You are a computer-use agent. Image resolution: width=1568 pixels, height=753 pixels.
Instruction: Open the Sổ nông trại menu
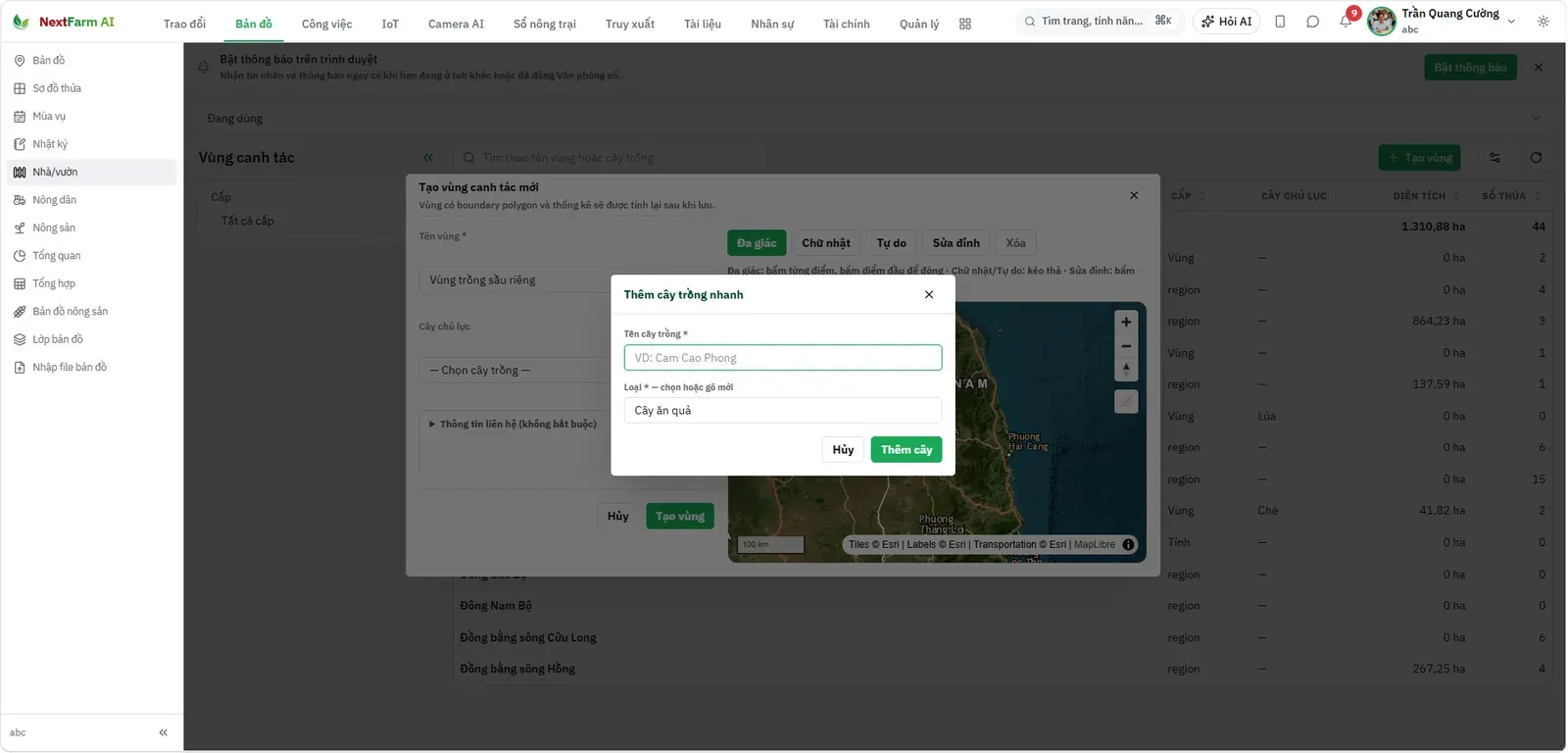[x=545, y=24]
